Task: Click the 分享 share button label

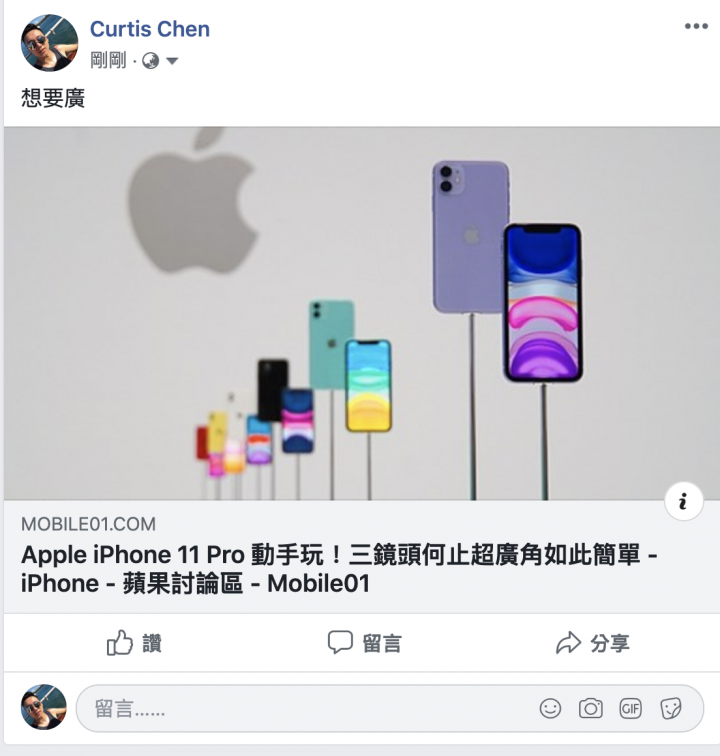Action: [610, 643]
